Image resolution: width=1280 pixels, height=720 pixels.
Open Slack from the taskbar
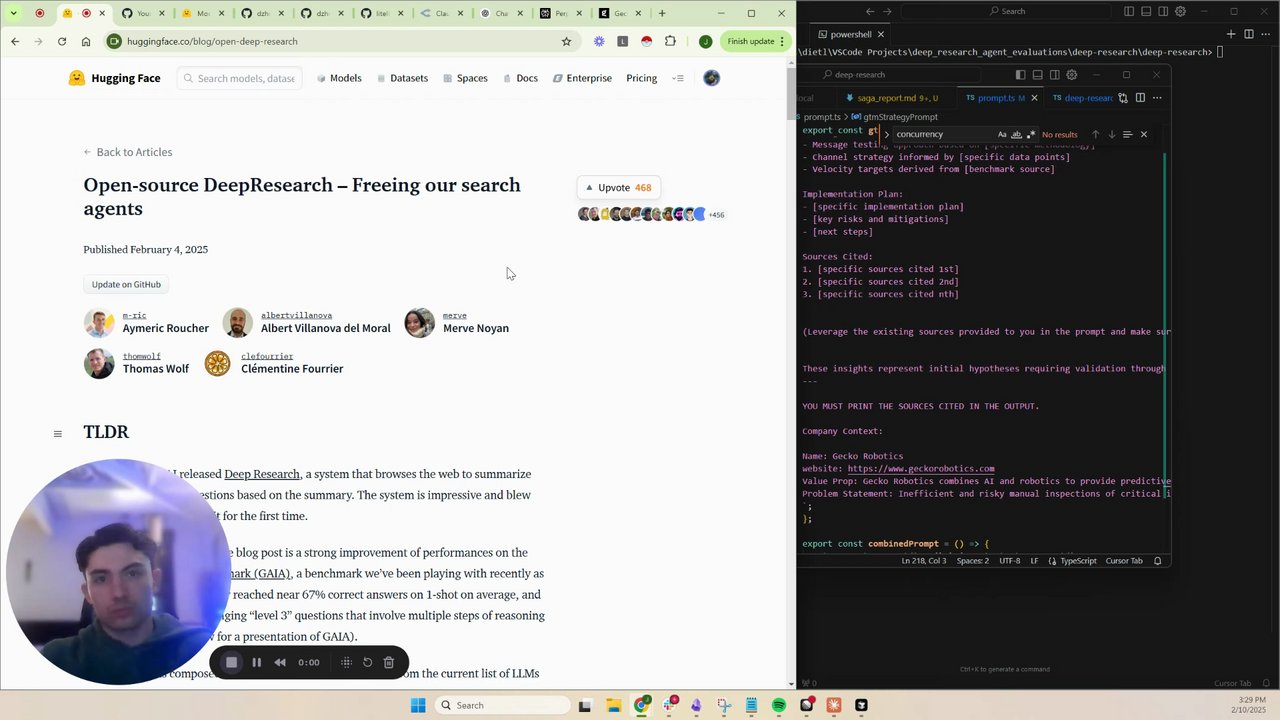click(x=669, y=705)
